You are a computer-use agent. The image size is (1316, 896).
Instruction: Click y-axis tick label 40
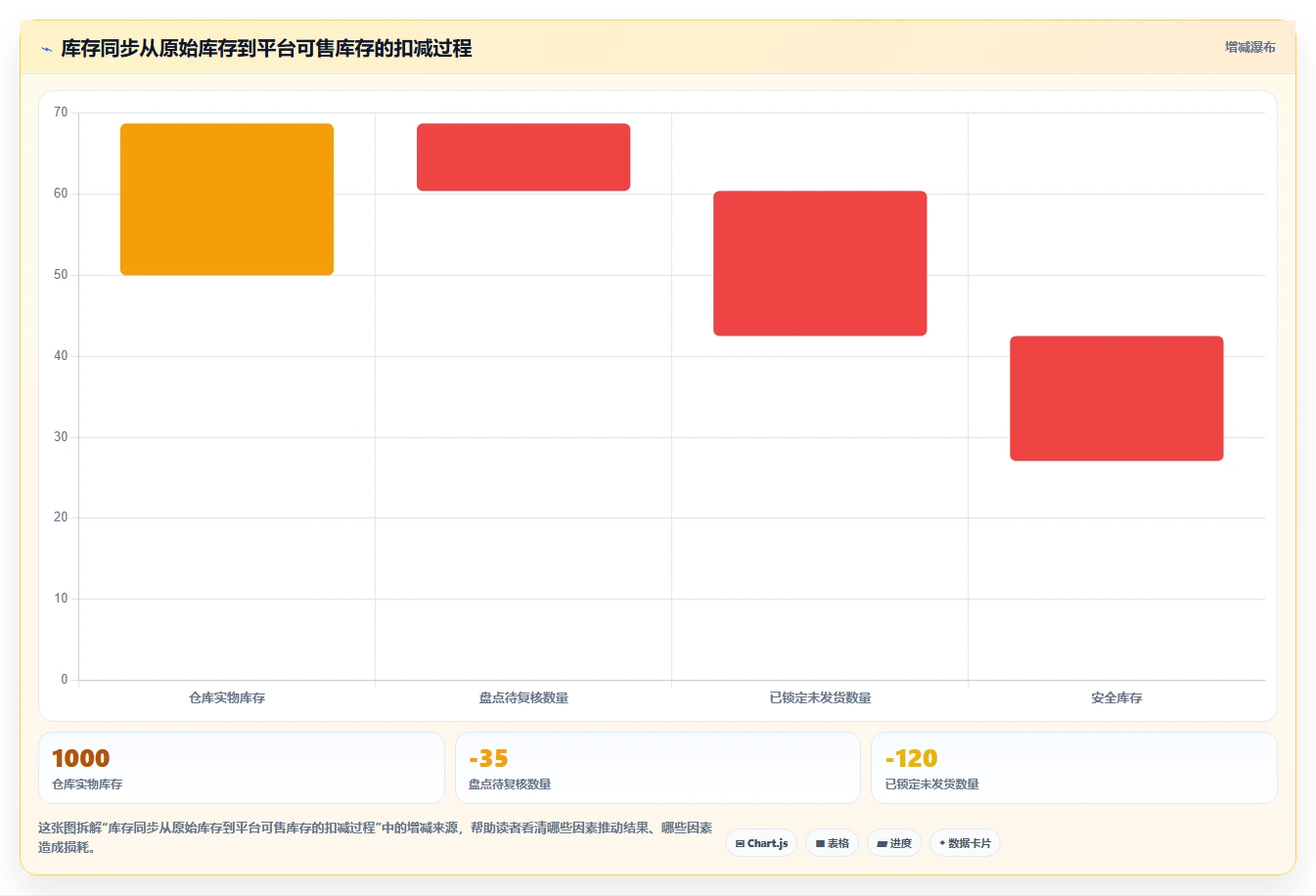[61, 356]
